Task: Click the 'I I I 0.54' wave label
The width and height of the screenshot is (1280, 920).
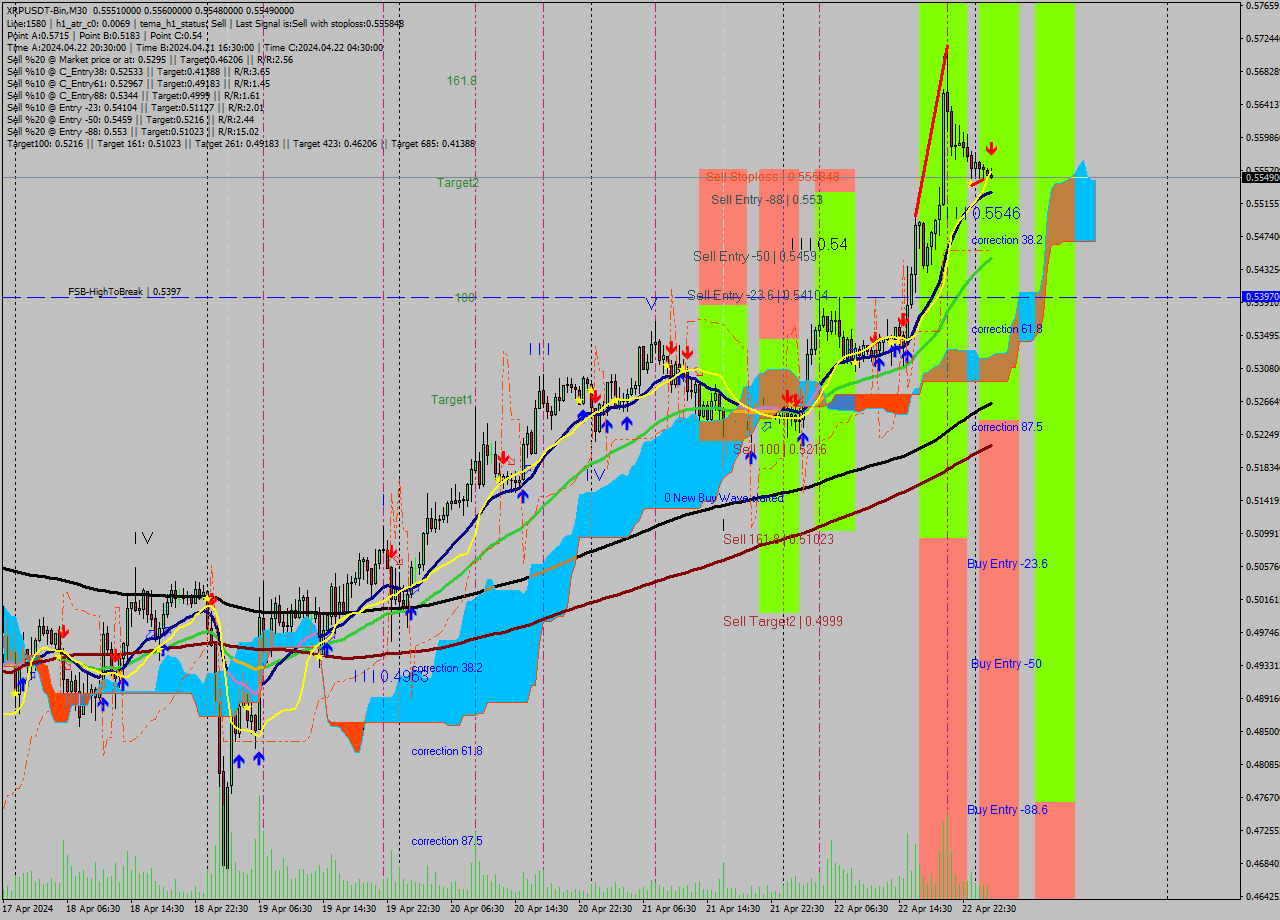Action: point(818,244)
